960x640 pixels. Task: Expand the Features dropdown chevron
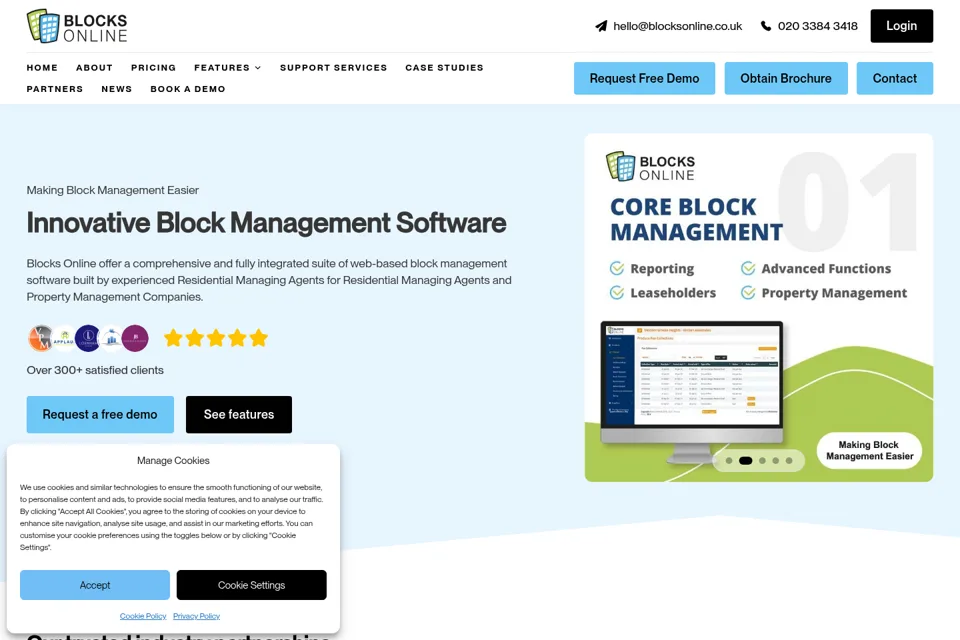pos(258,68)
